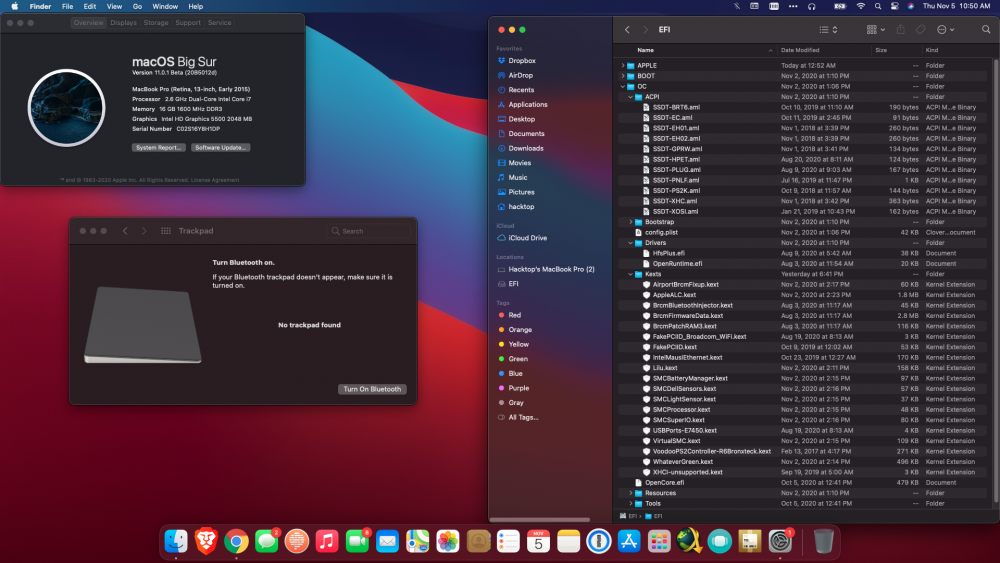Go back using the Finder back arrow
The height and width of the screenshot is (563, 1000).
(627, 30)
